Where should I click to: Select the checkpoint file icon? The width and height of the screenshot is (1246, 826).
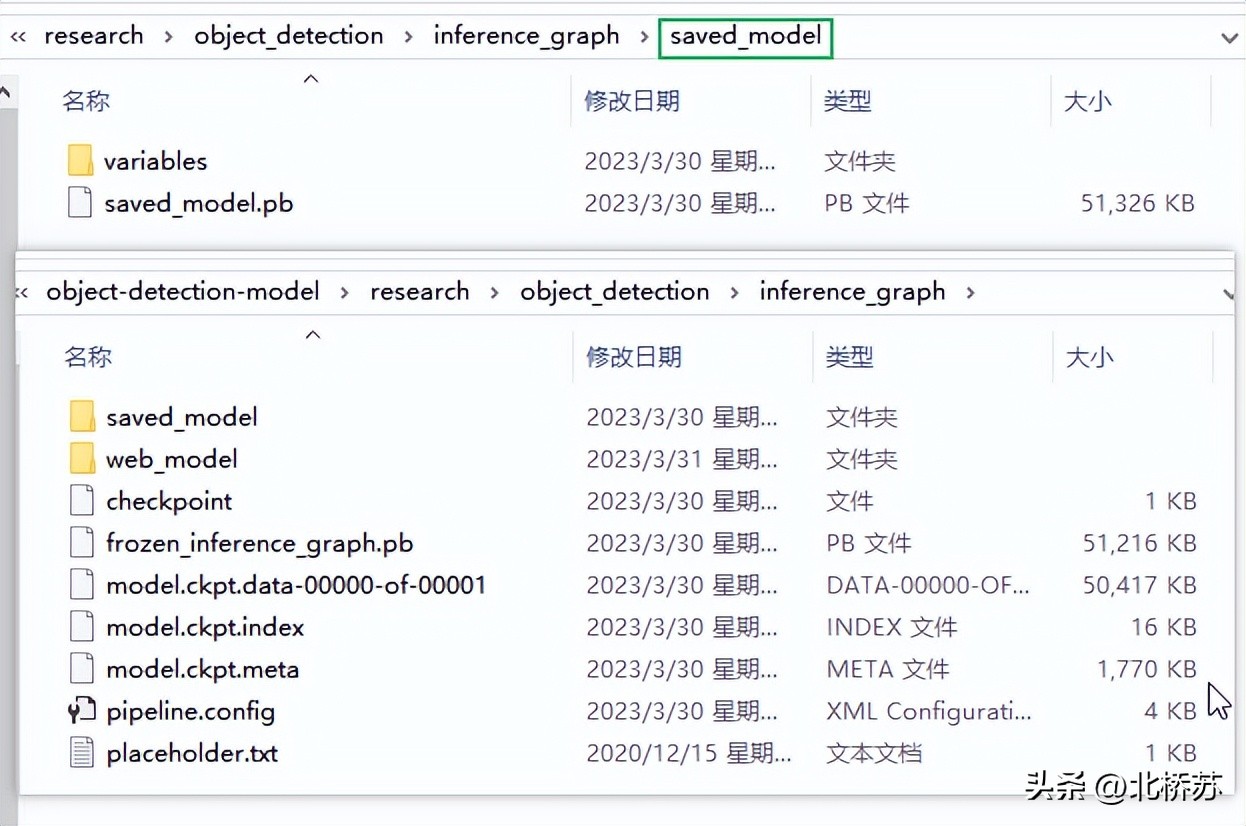[x=82, y=500]
